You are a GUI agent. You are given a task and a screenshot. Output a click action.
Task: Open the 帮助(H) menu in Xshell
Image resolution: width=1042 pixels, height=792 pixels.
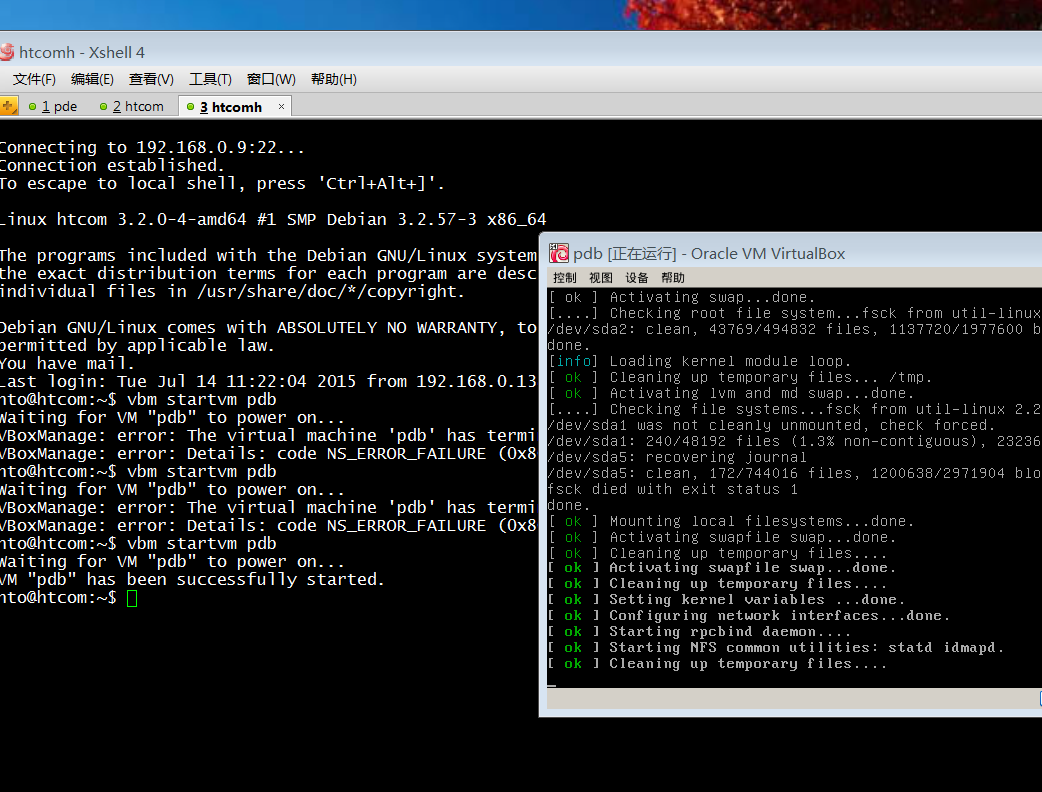pos(334,79)
